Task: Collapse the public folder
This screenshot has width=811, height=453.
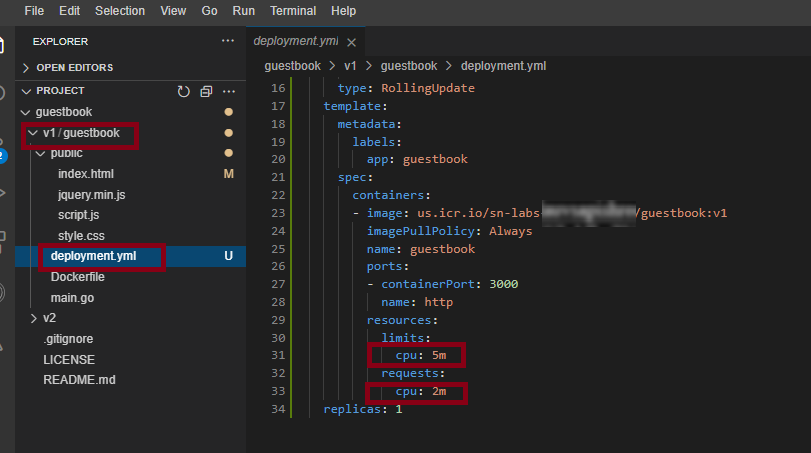Action: point(66,153)
